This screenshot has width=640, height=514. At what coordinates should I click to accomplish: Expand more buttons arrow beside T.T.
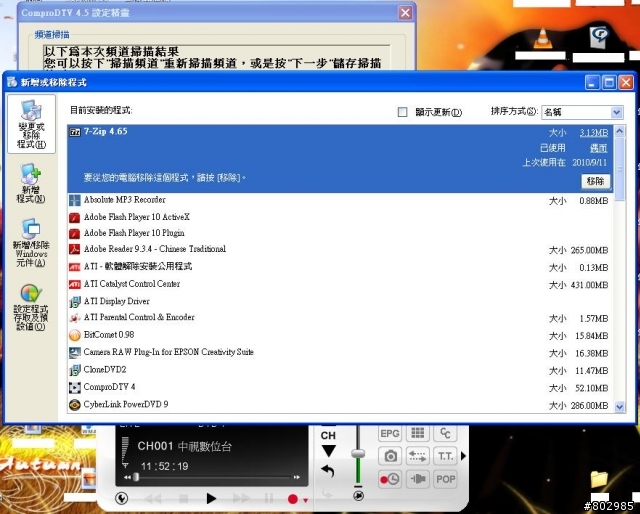pyautogui.click(x=463, y=456)
